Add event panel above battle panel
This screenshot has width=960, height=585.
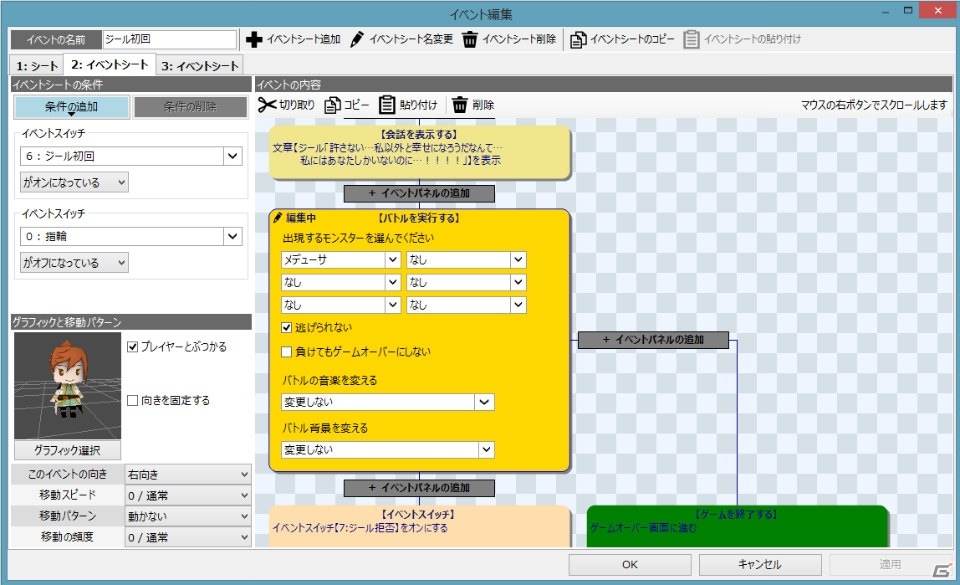pyautogui.click(x=419, y=193)
